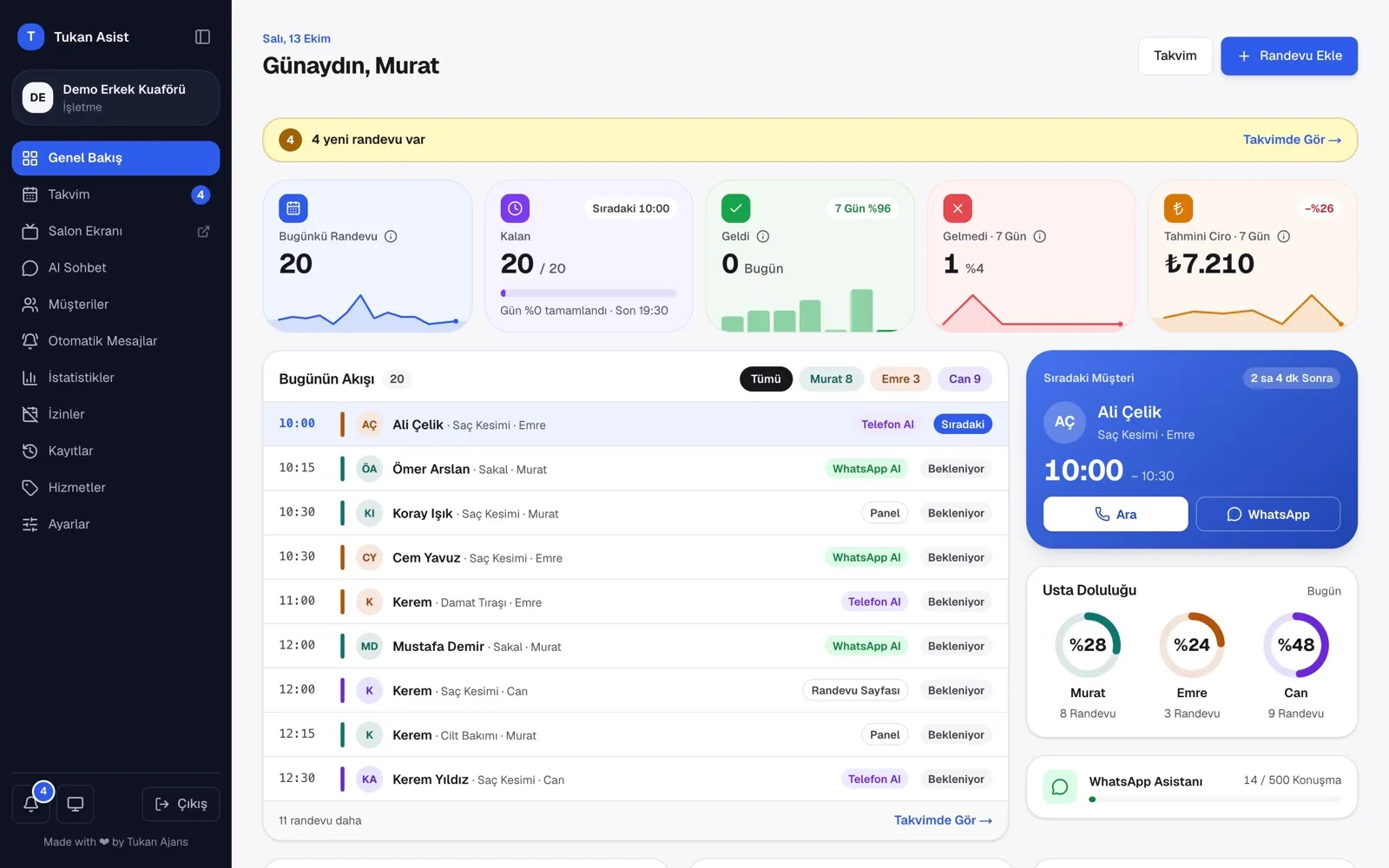
Task: Click the green checkmark icon in Geldi card
Action: 736,208
